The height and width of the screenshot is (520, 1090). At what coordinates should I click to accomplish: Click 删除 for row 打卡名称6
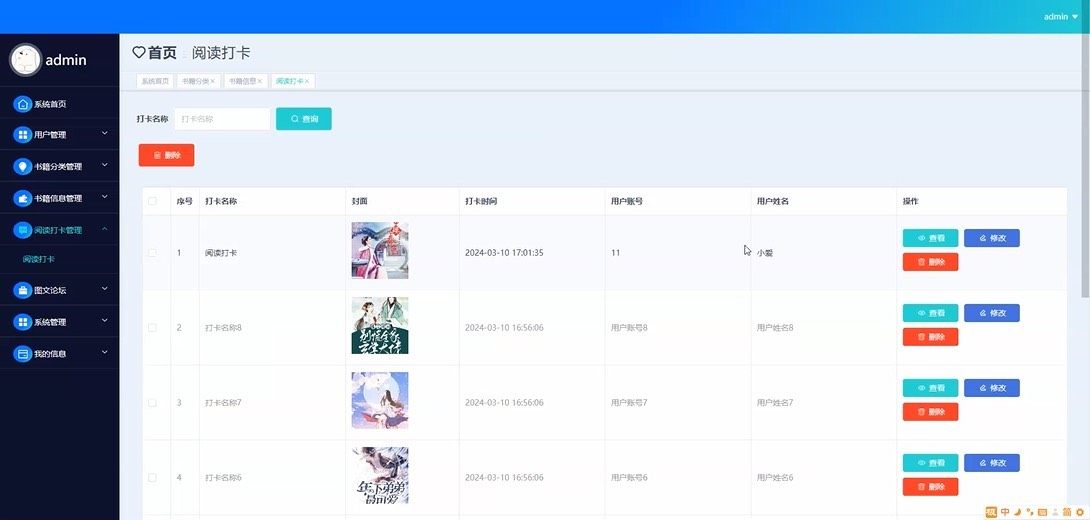point(930,487)
